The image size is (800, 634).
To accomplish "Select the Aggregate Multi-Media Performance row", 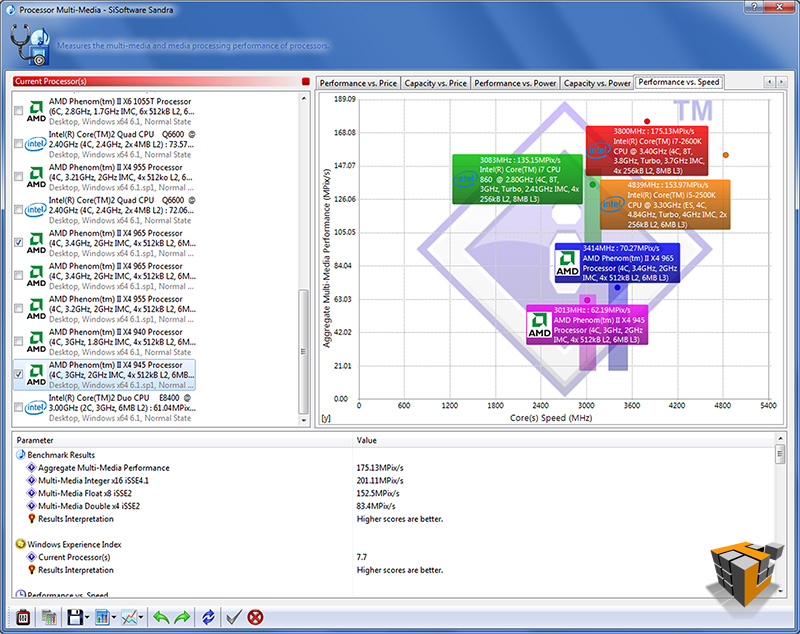I will 394,468.
